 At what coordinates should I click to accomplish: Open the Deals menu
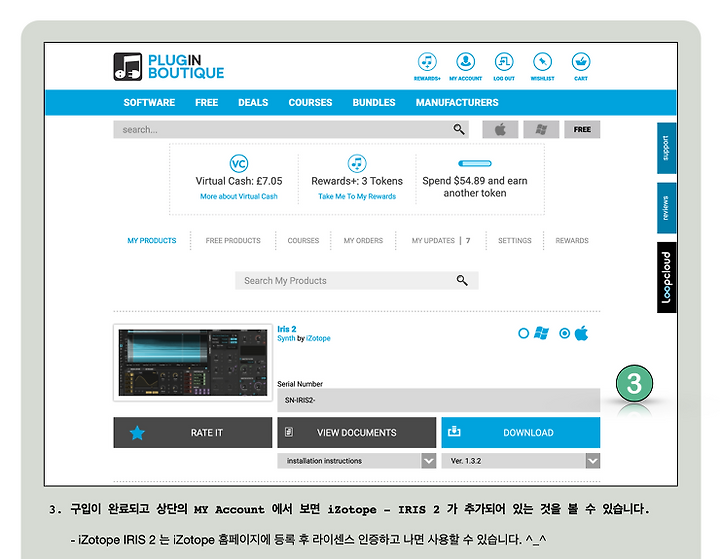pos(253,102)
